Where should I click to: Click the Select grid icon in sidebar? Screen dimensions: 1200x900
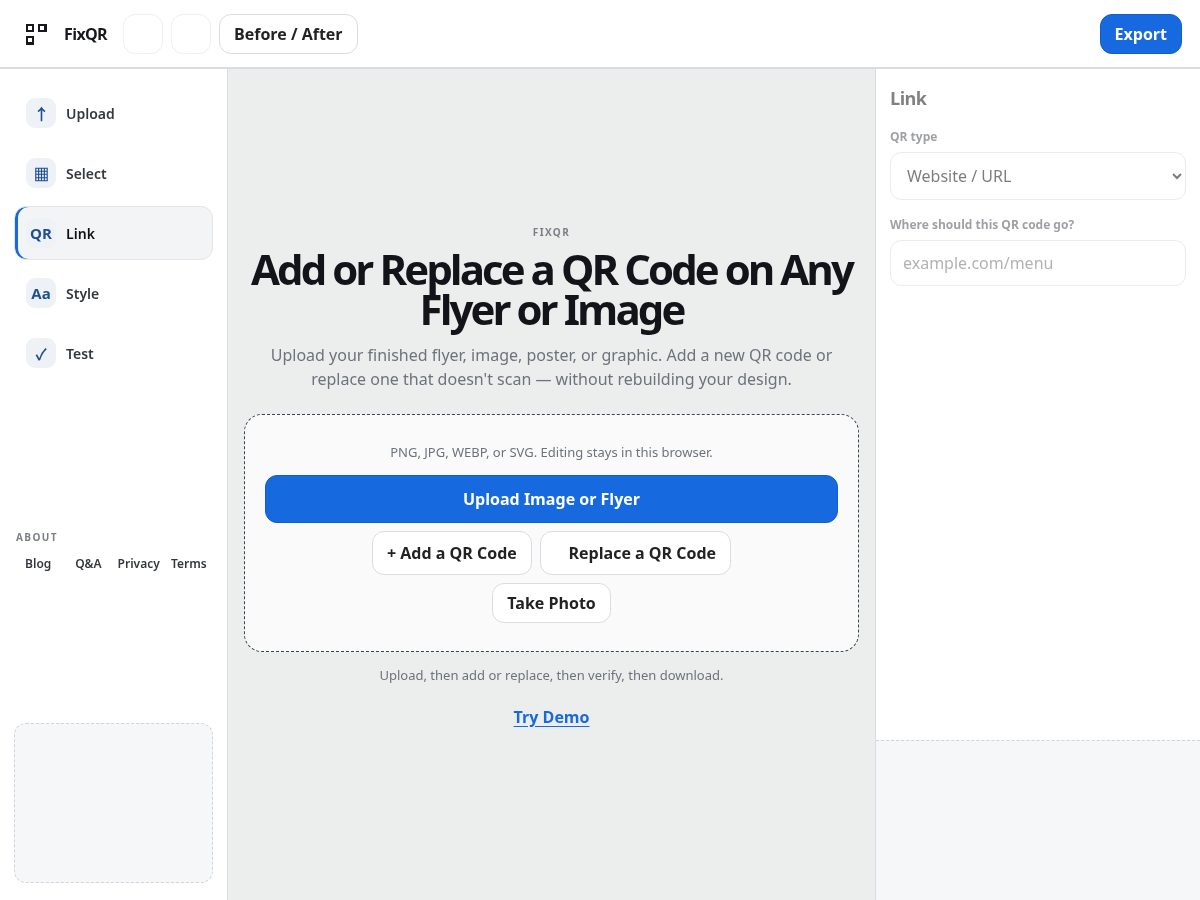click(x=41, y=174)
